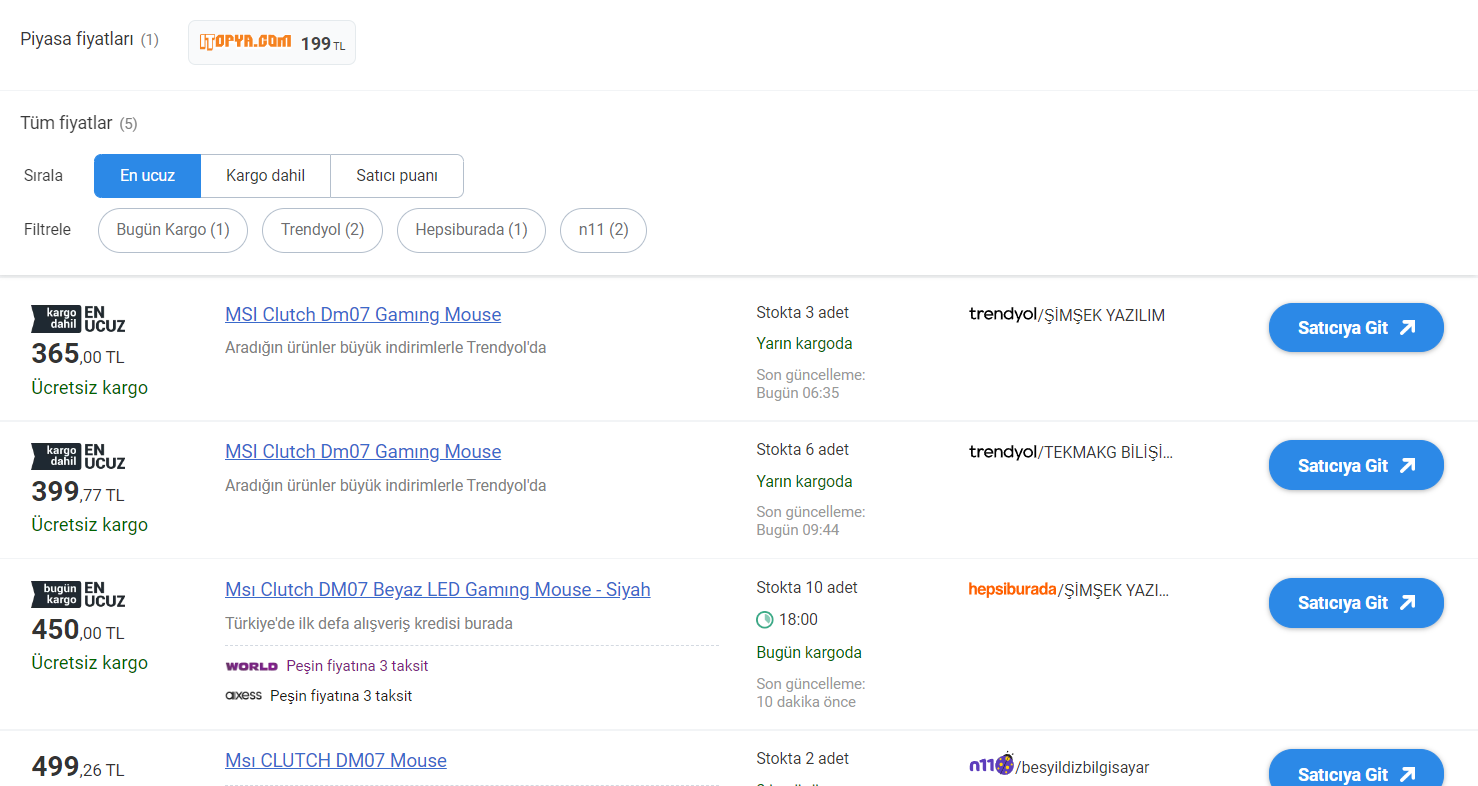1478x786 pixels.
Task: Click arrow icon on first Satıcıya Git button
Action: click(1407, 328)
